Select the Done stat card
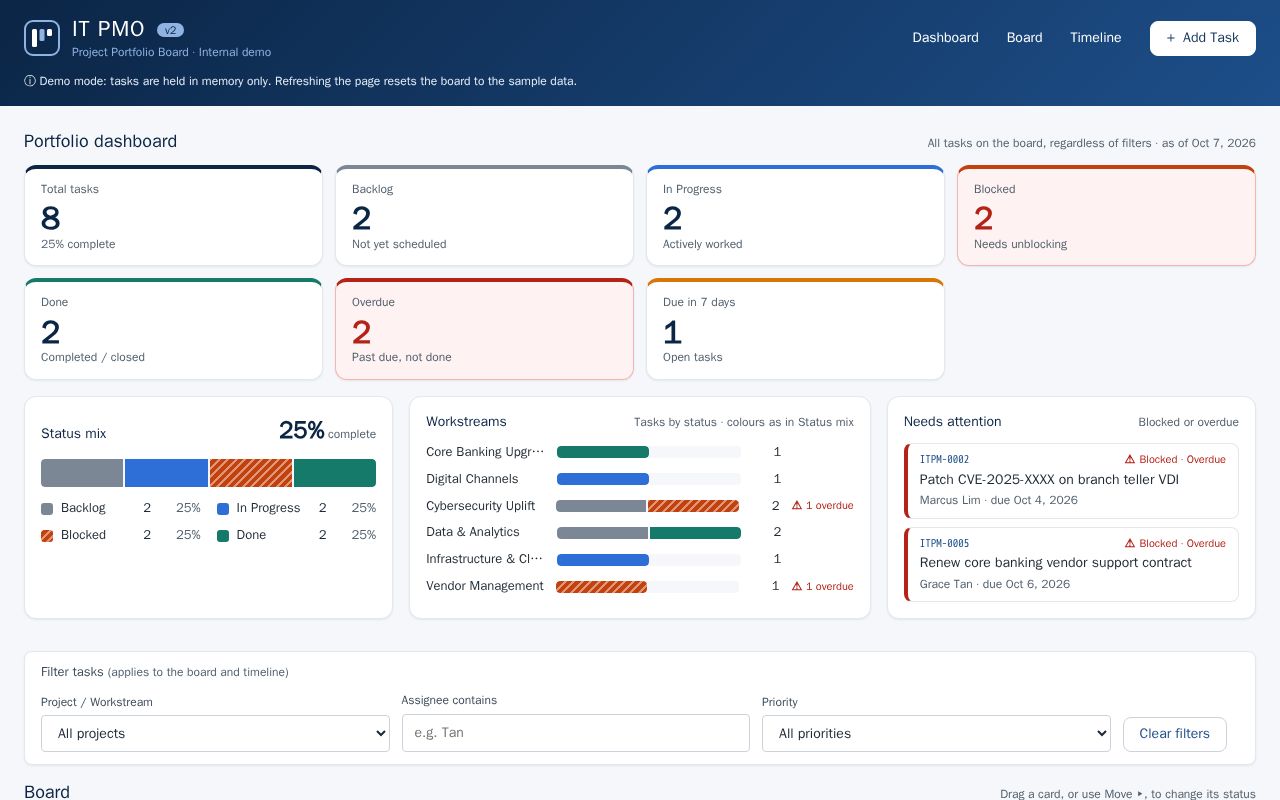The width and height of the screenshot is (1280, 800). point(173,329)
